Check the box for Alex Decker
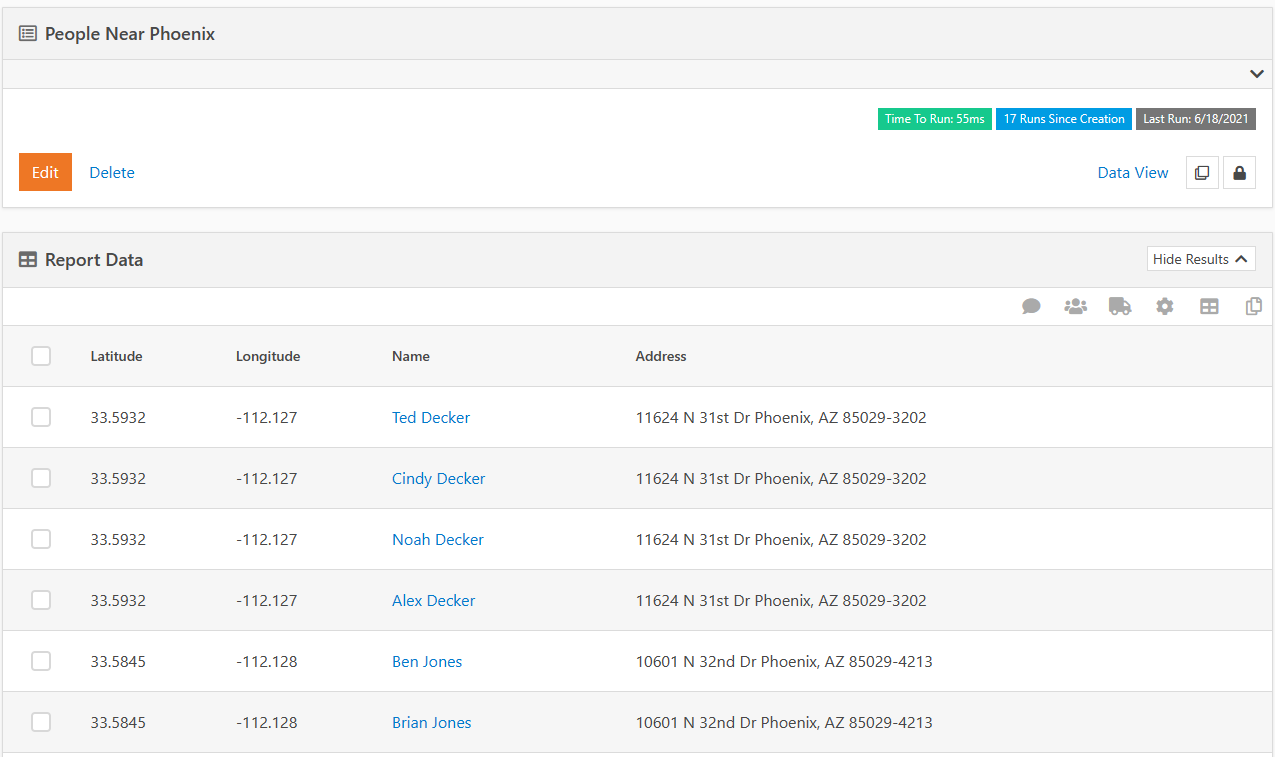 coord(41,600)
